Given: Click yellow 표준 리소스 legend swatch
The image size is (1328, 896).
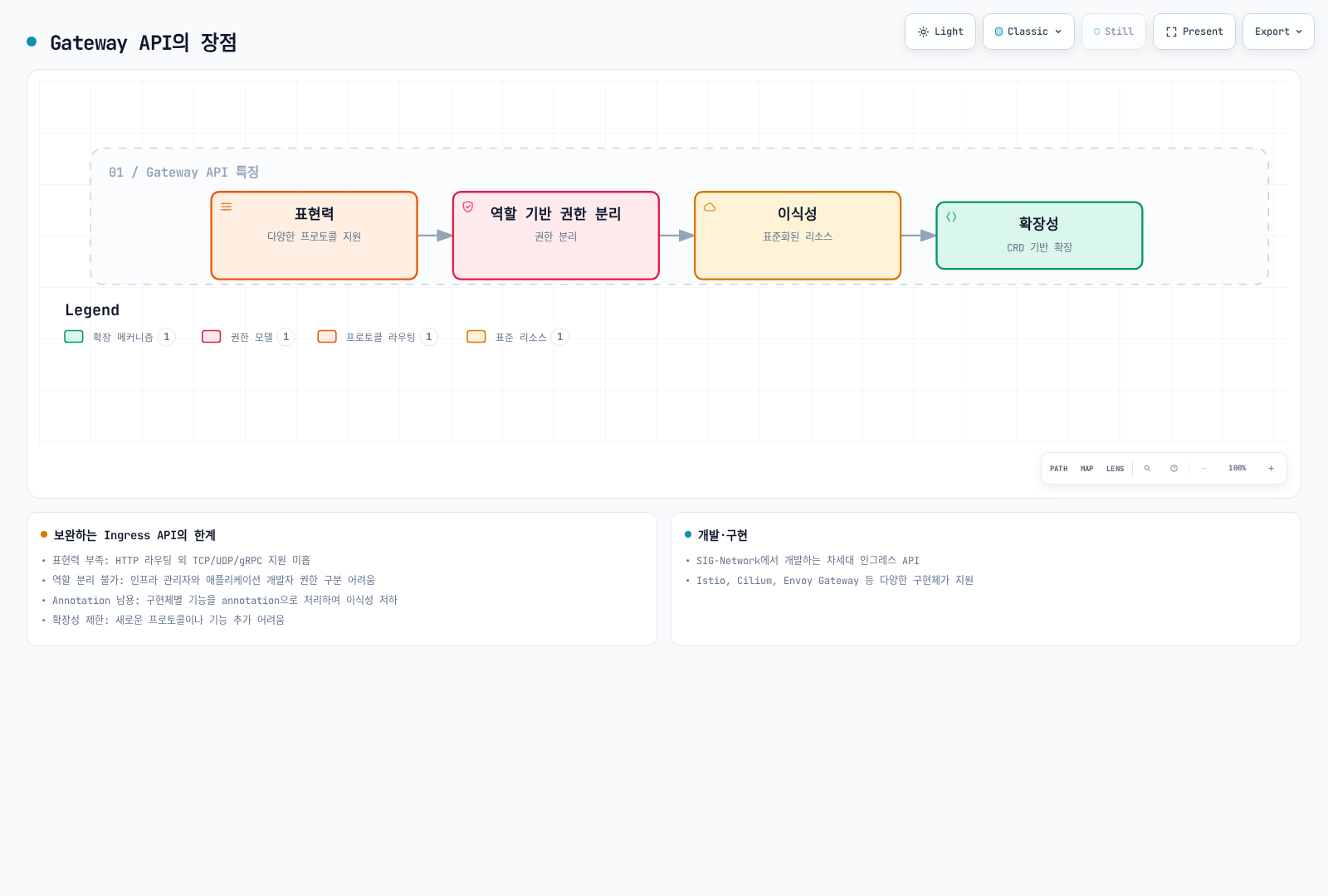Looking at the screenshot, I should pos(476,337).
